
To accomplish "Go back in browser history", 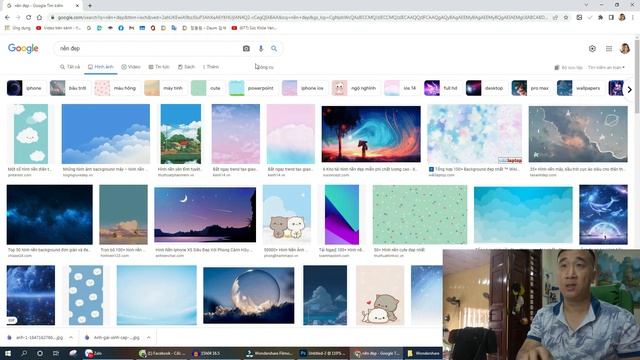I will pyautogui.click(x=7, y=17).
